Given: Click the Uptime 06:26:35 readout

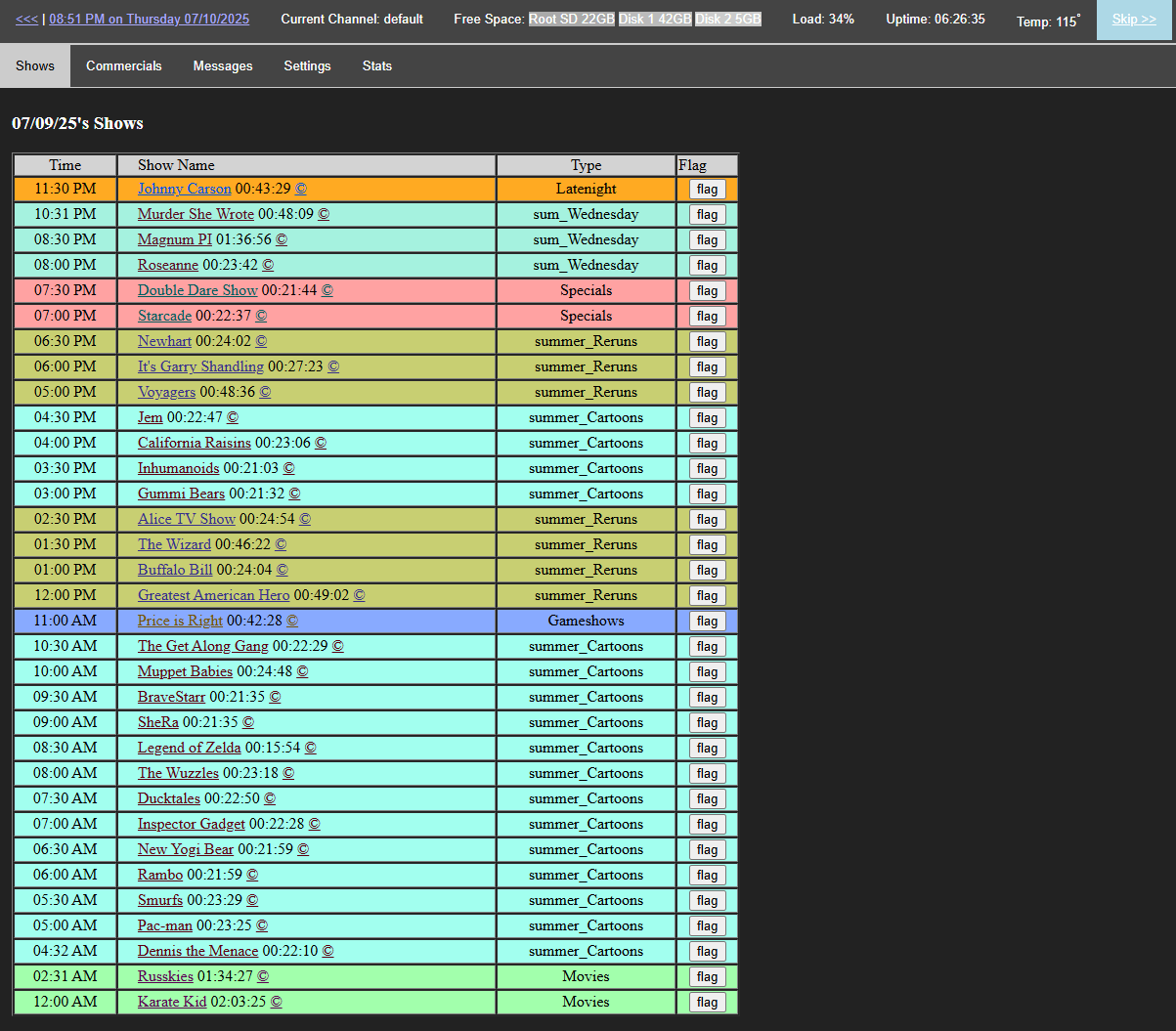Looking at the screenshot, I should [936, 19].
